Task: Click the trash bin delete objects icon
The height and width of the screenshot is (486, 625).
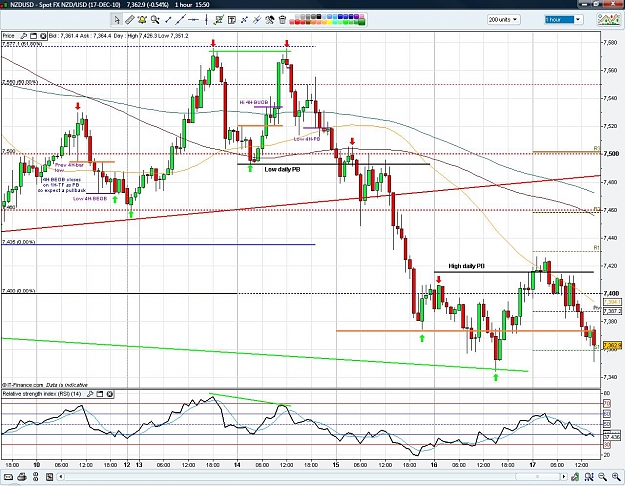Action: click(283, 20)
